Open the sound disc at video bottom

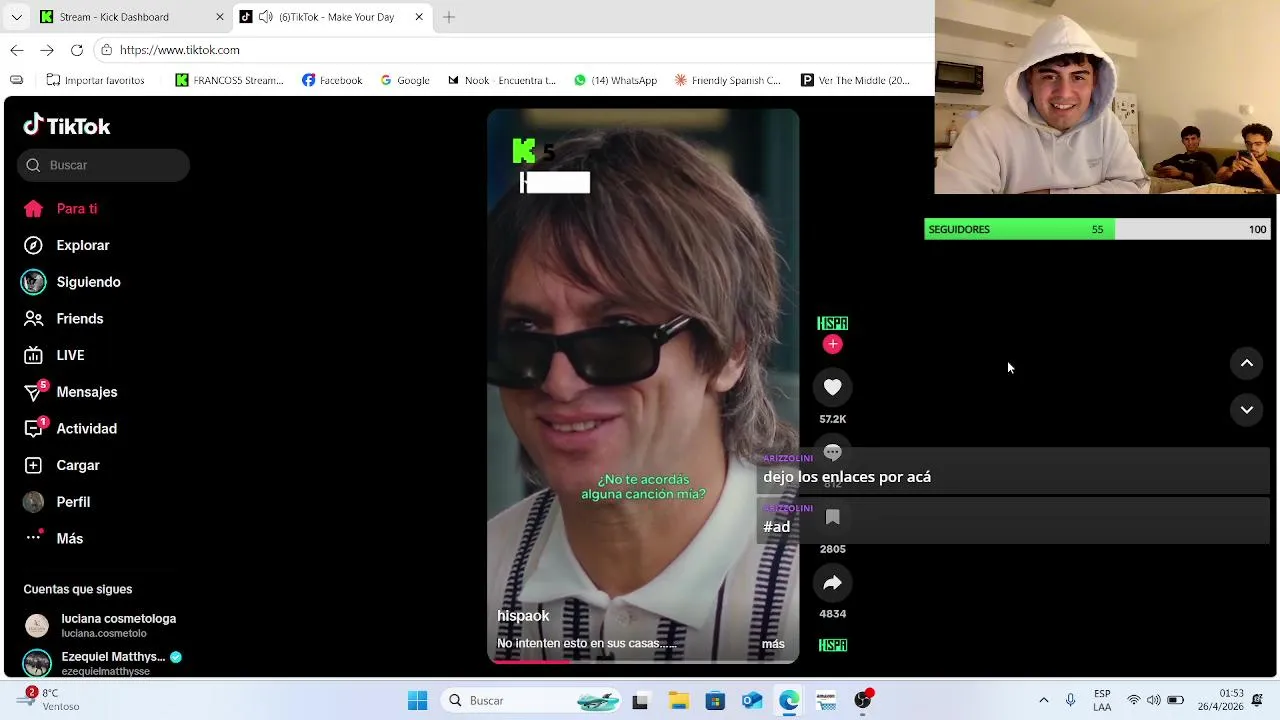[x=832, y=645]
